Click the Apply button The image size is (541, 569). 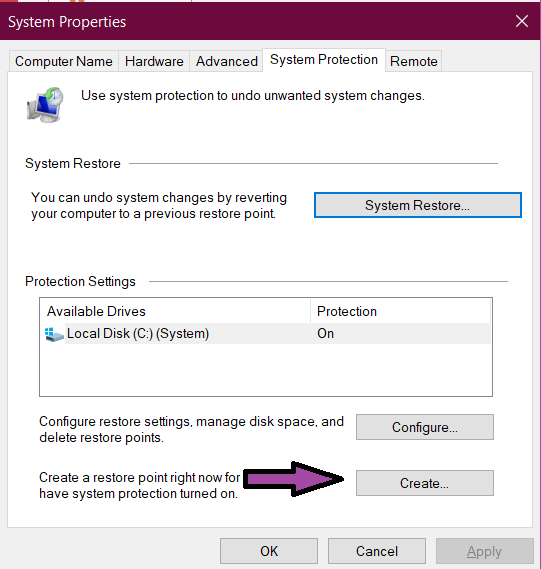coord(485,551)
